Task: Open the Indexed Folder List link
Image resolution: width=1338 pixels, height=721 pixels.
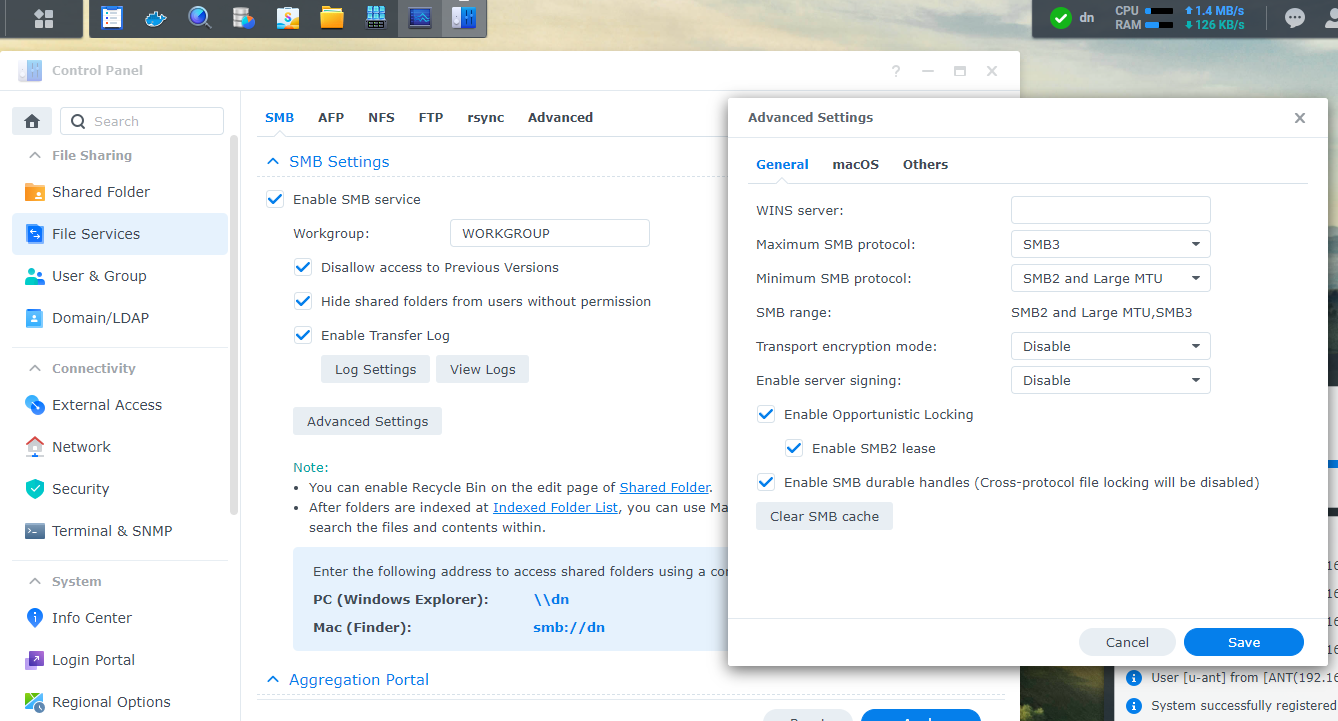Action: (x=555, y=507)
